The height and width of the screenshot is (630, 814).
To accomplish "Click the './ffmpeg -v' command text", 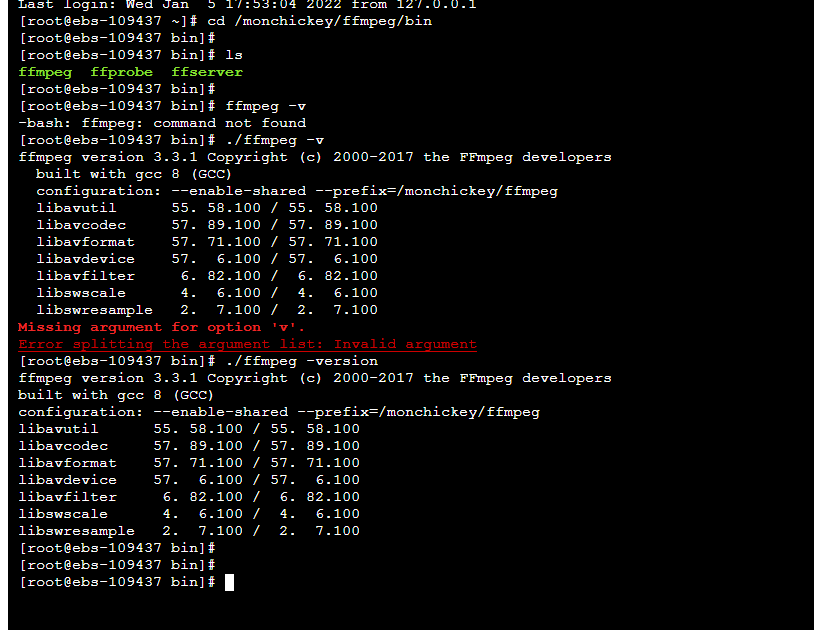I will [x=275, y=140].
